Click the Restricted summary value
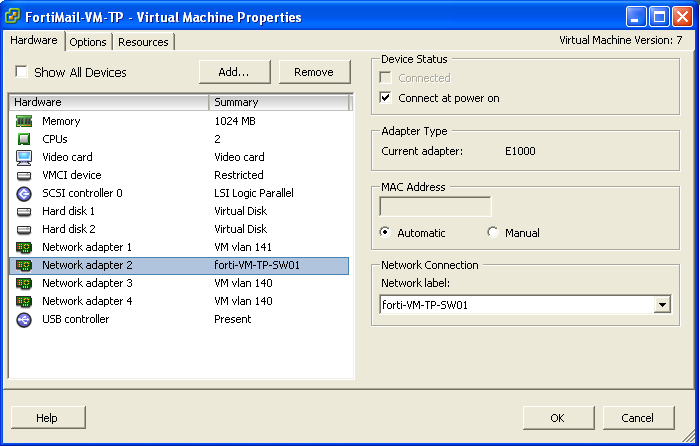 (239, 175)
